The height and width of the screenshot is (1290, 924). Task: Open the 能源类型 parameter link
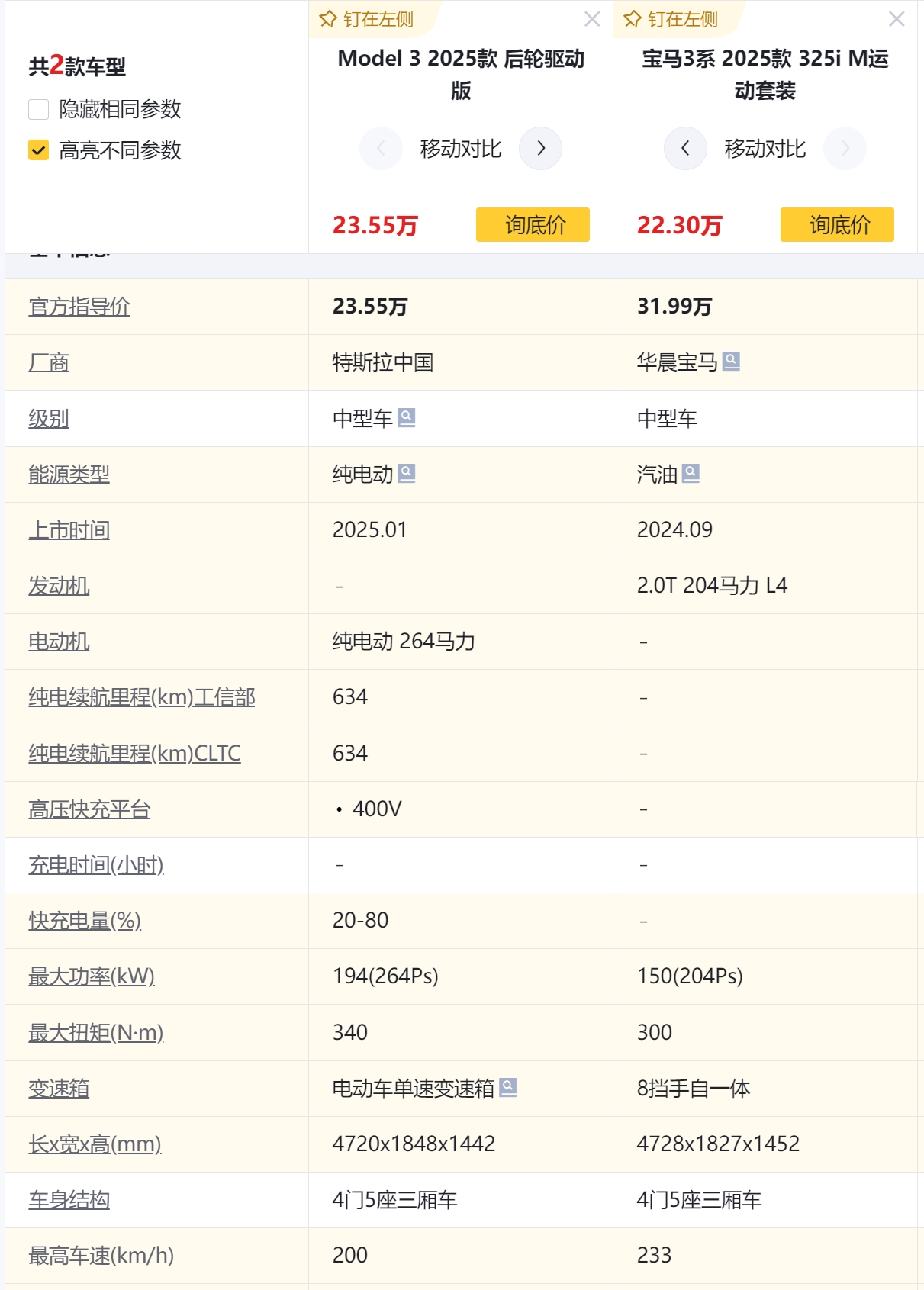coord(69,475)
